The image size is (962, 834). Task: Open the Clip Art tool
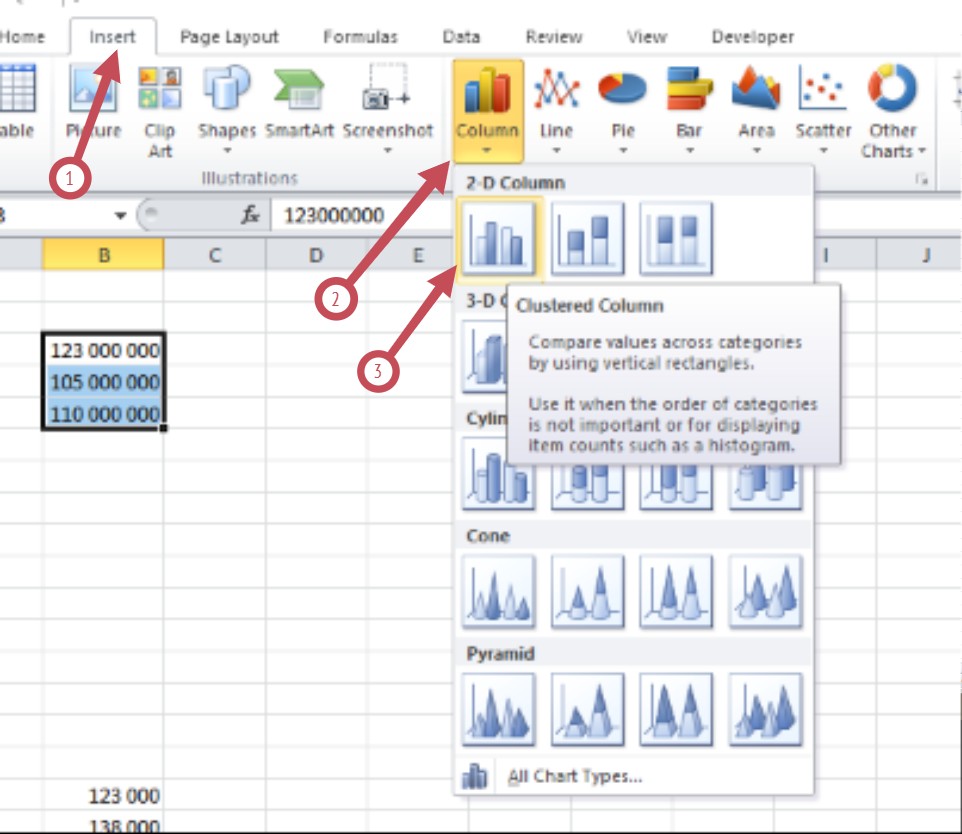pos(159,110)
